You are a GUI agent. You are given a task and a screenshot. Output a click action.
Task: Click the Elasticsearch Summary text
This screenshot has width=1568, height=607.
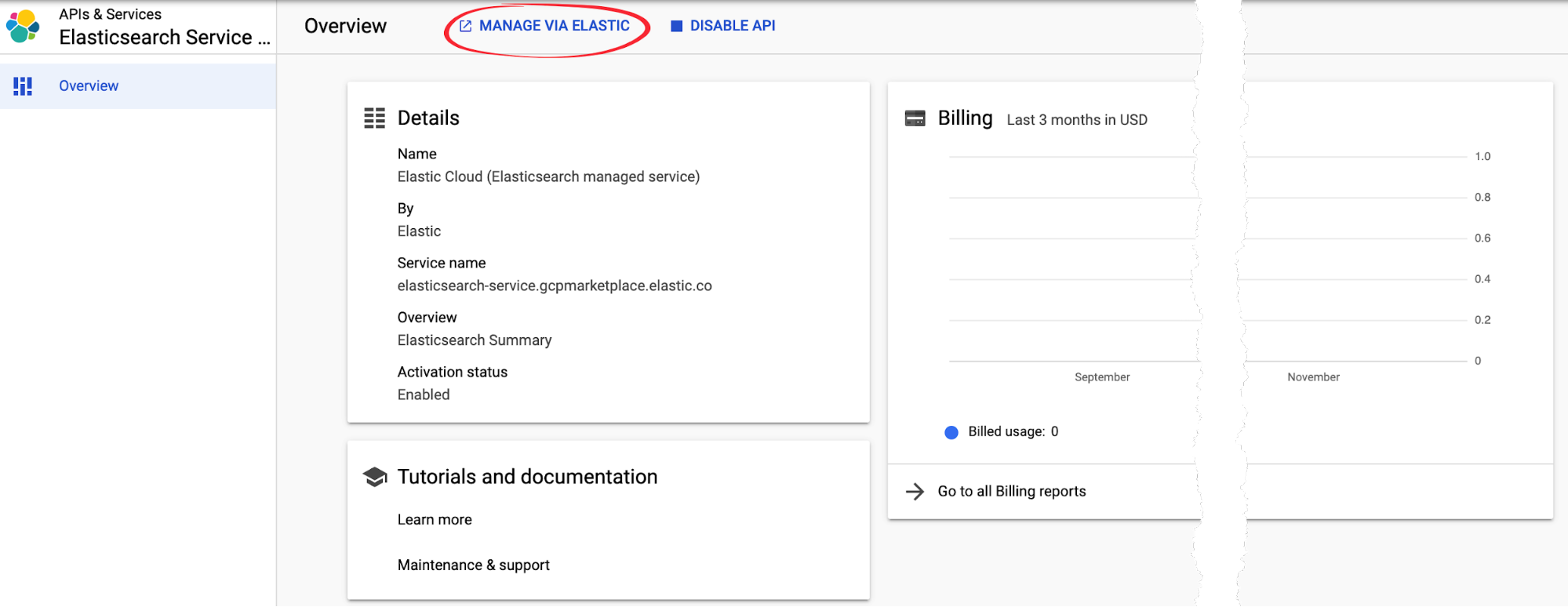475,340
